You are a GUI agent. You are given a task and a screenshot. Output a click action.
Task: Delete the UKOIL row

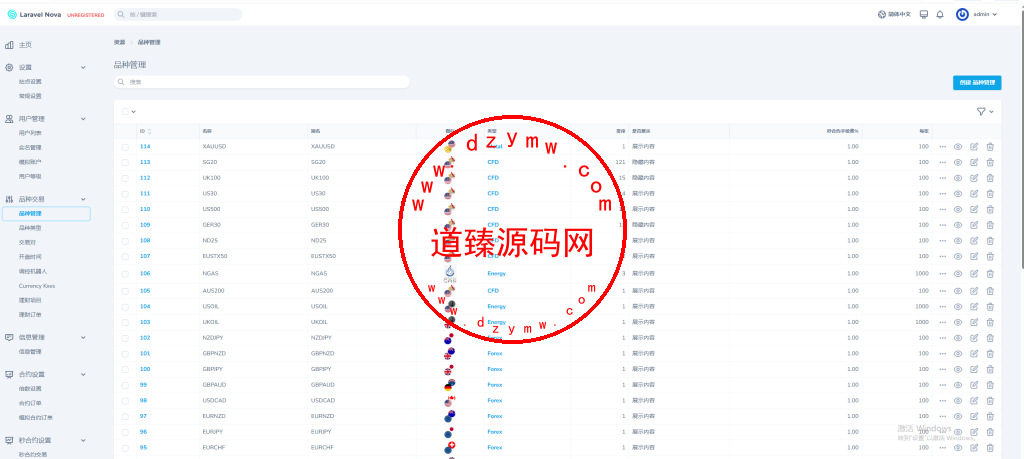[990, 322]
